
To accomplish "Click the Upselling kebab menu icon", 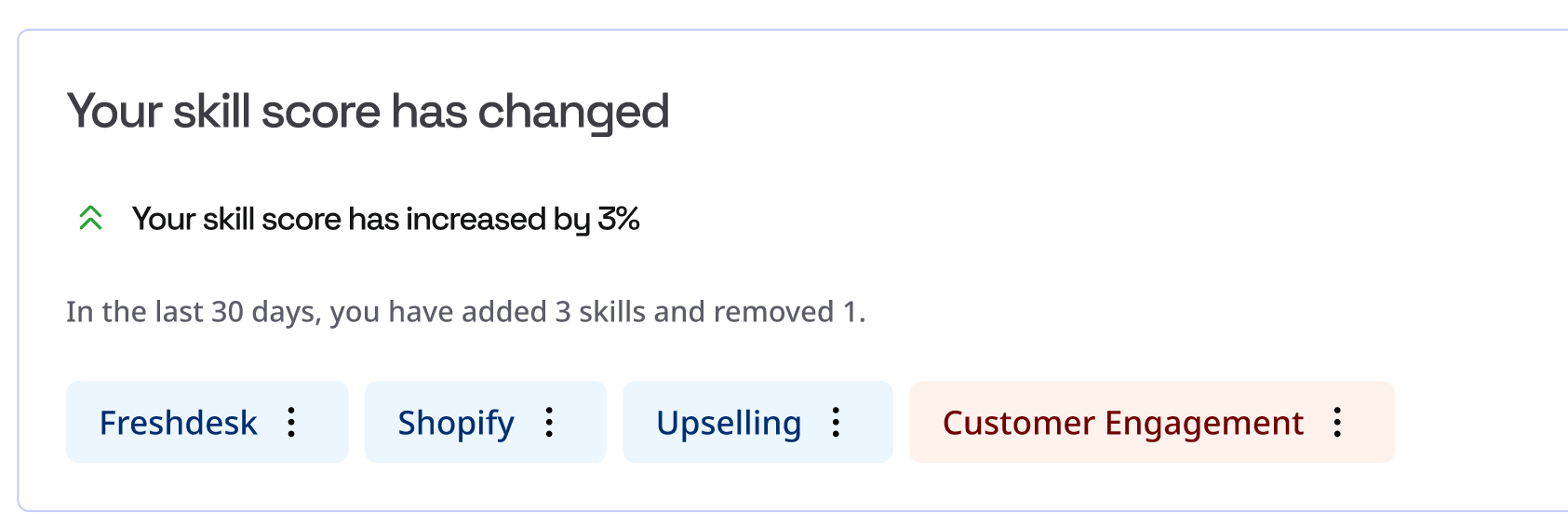I will [x=837, y=422].
